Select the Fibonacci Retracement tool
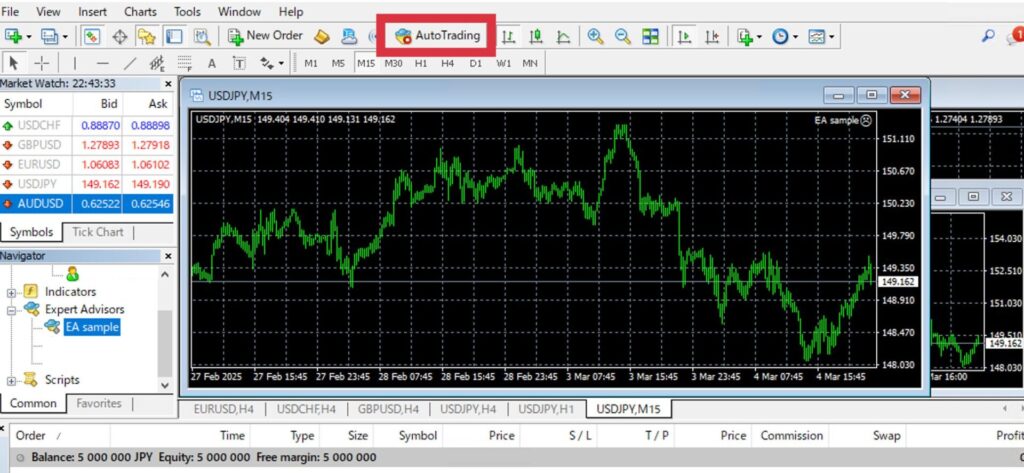Image resolution: width=1024 pixels, height=473 pixels. click(x=185, y=63)
